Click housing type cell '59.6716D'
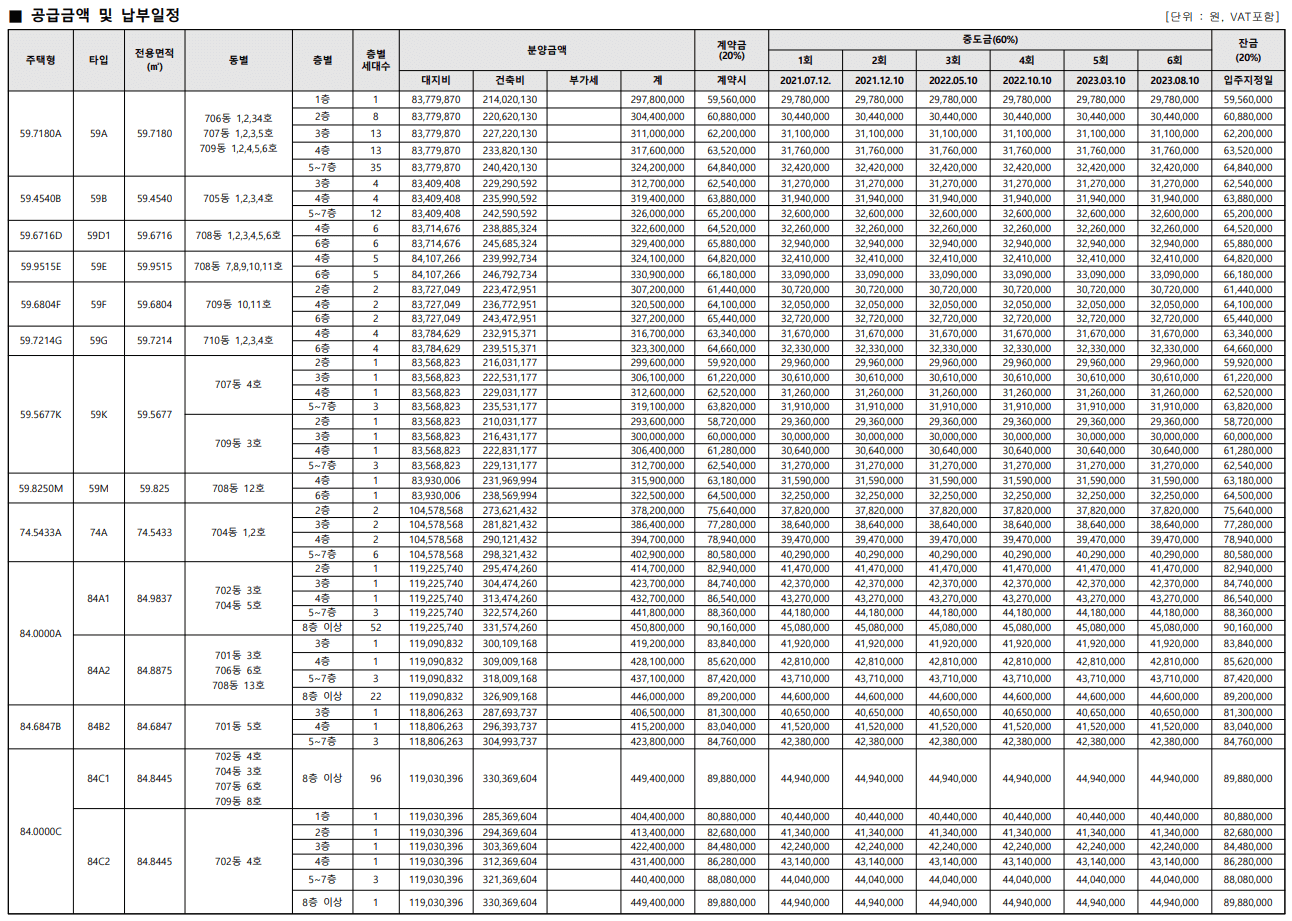This screenshot has width=1292, height=921. tap(41, 236)
